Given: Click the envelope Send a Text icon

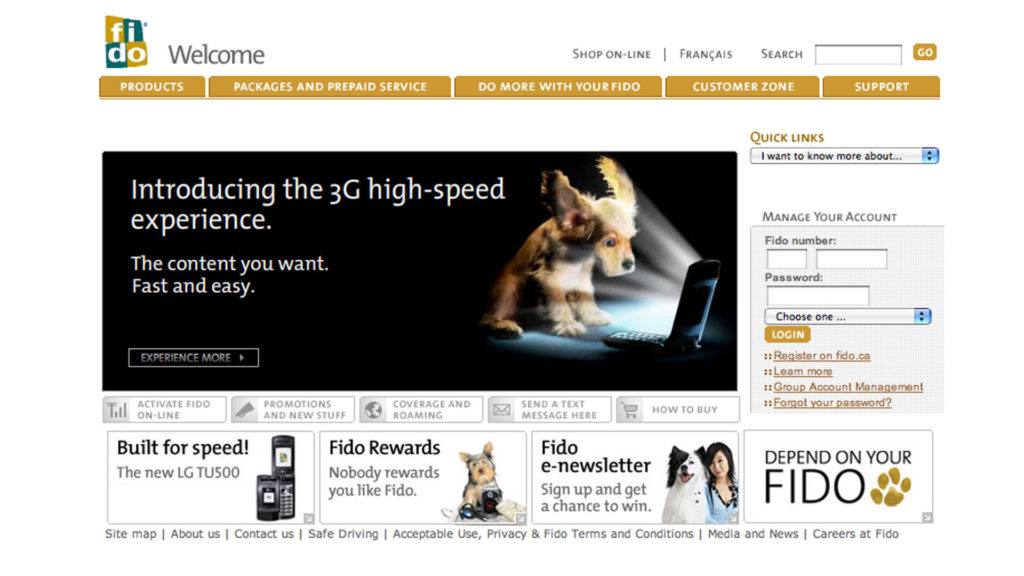Looking at the screenshot, I should pyautogui.click(x=502, y=410).
